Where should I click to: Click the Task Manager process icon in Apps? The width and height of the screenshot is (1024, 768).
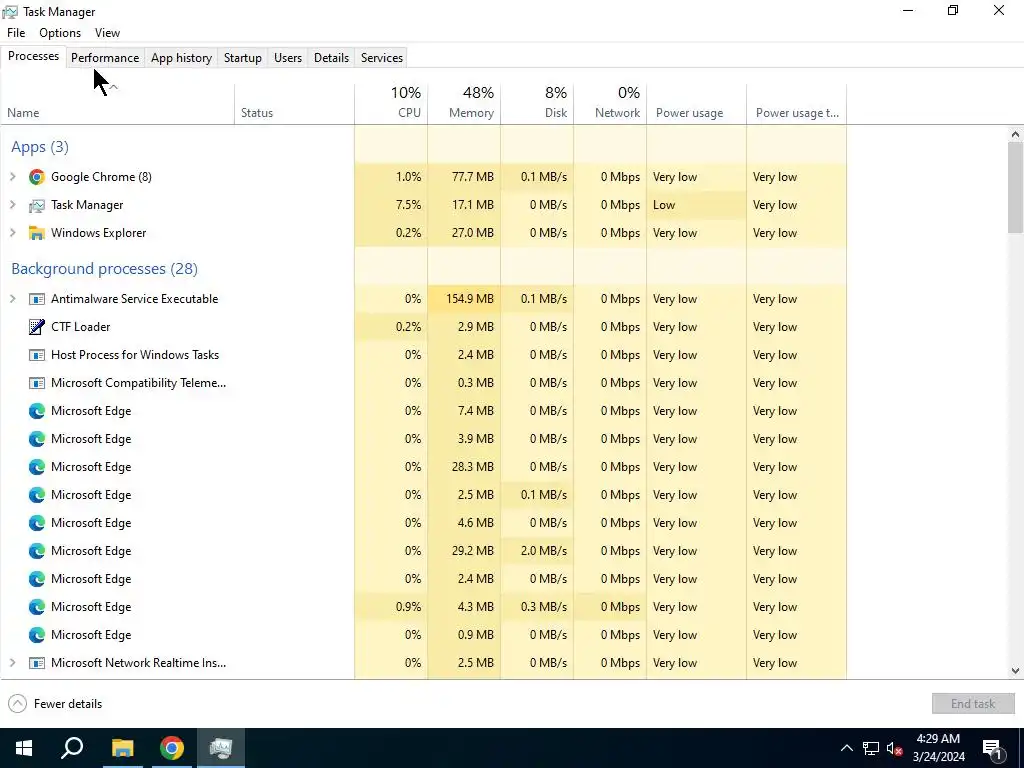click(37, 205)
